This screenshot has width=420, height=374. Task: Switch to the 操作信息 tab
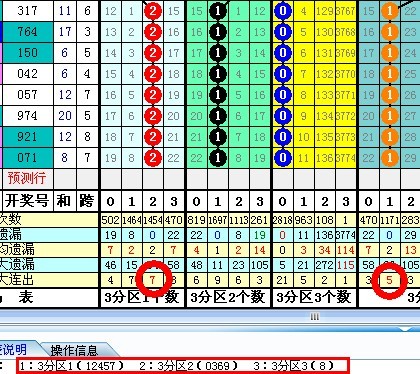tap(74, 350)
